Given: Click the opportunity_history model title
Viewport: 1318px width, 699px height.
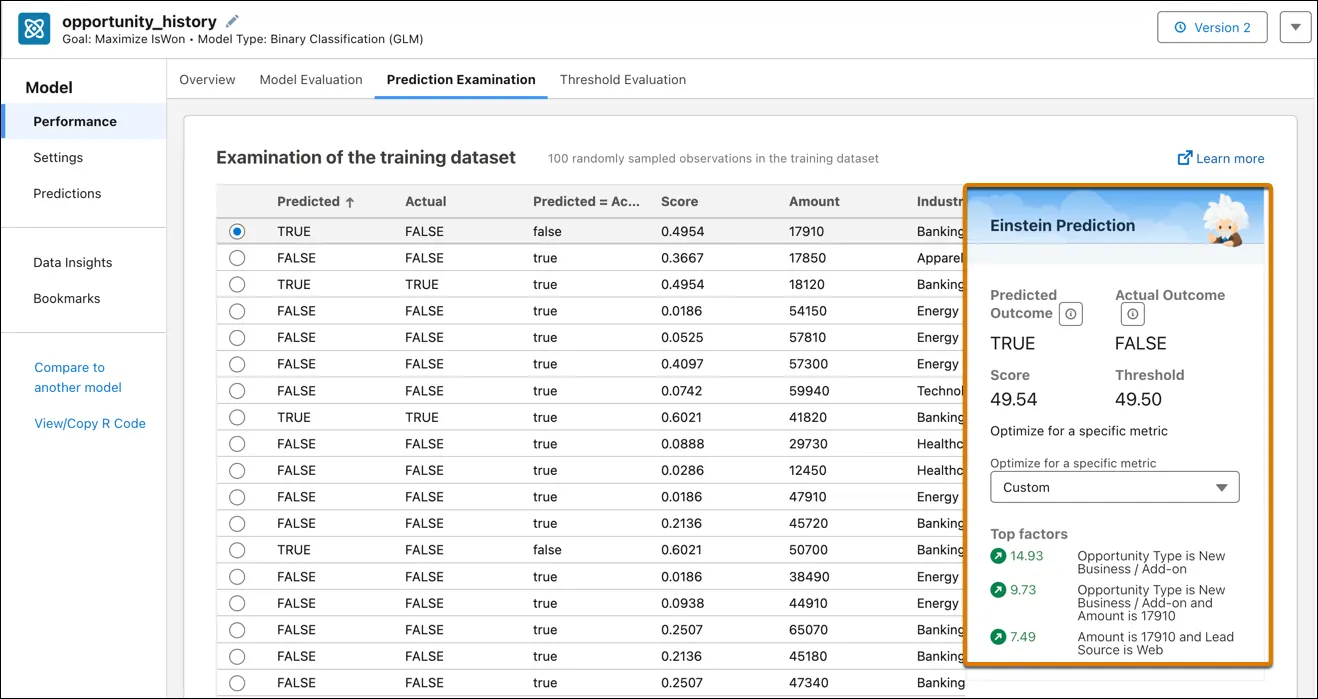Looking at the screenshot, I should [x=140, y=20].
